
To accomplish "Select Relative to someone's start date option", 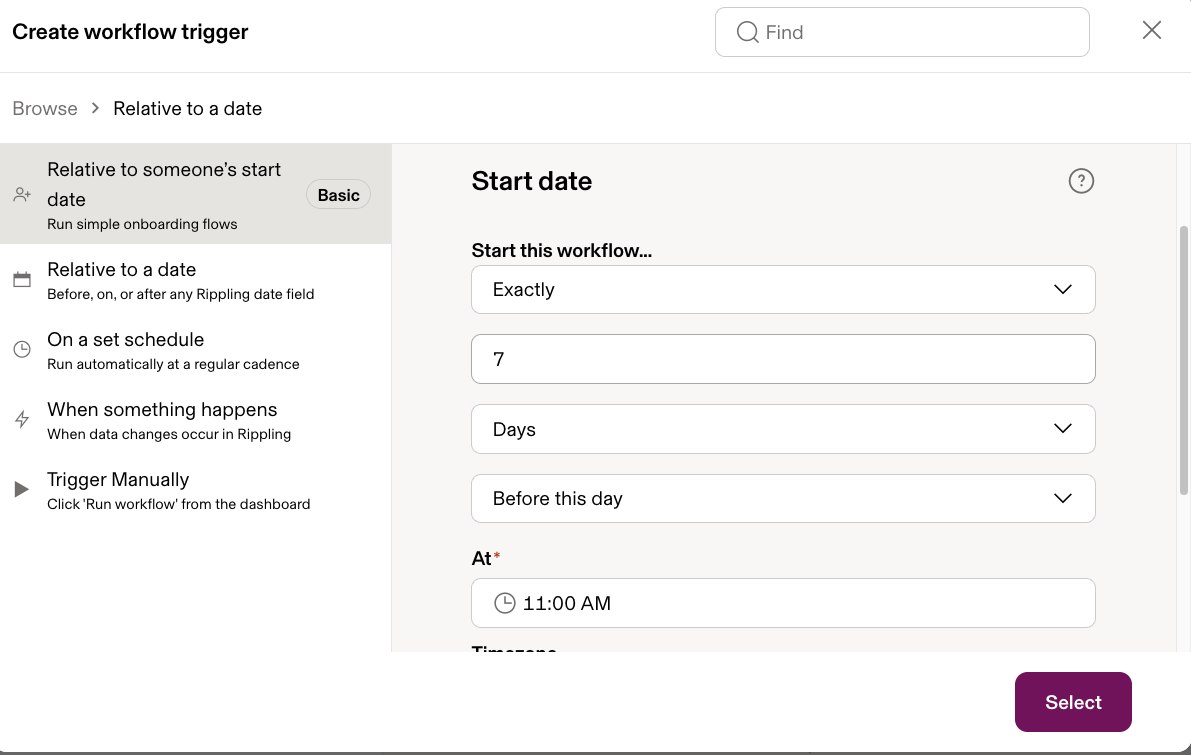I will [195, 194].
